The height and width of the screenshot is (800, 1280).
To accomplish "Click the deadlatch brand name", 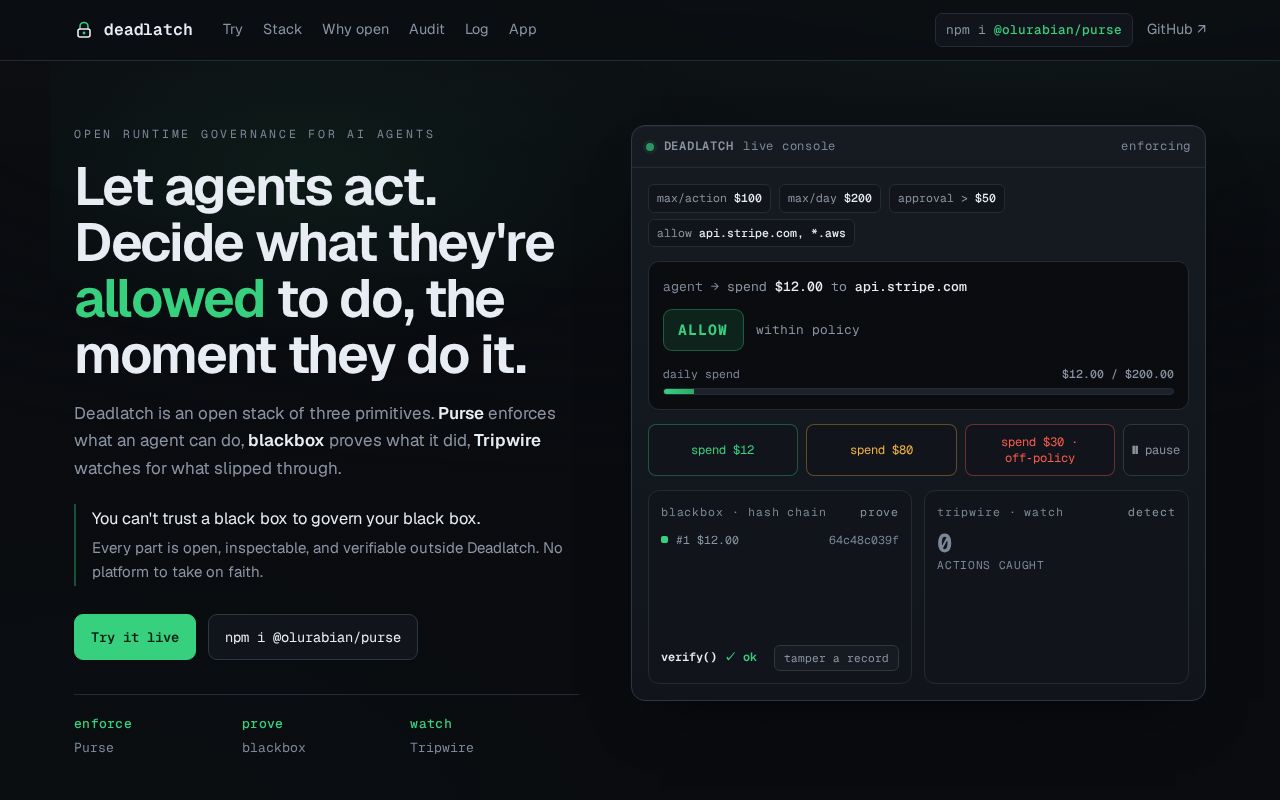I will [x=148, y=30].
